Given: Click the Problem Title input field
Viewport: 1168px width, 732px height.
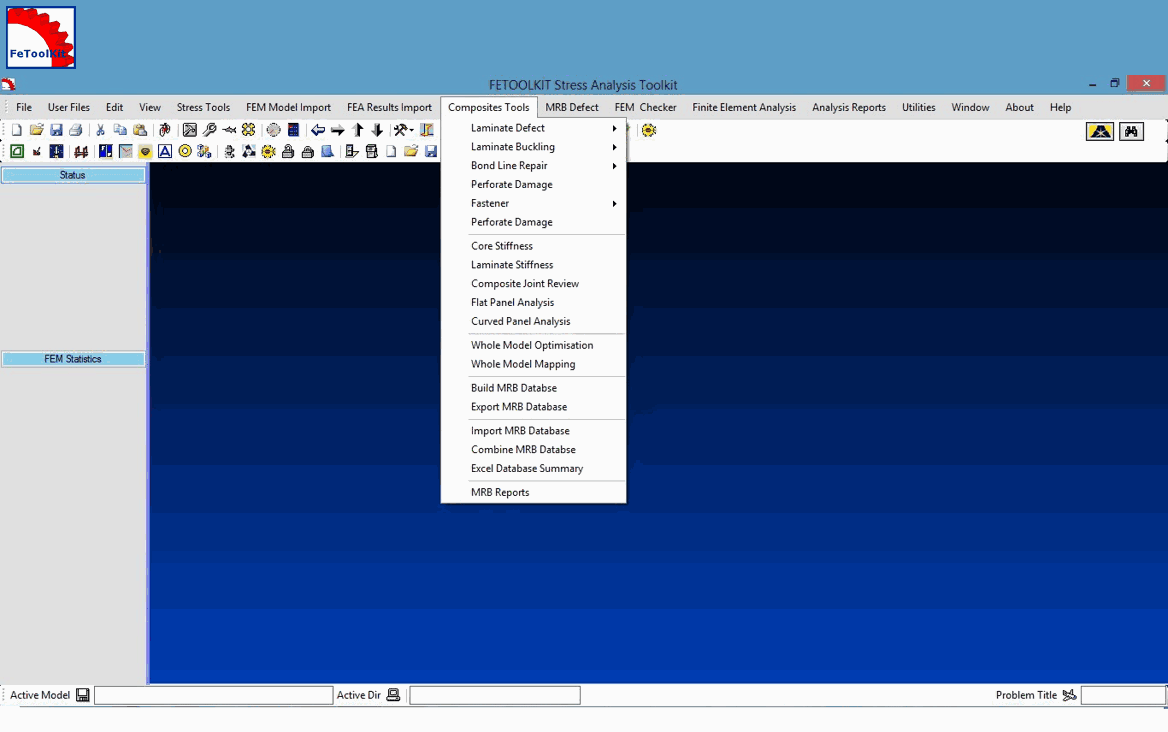Looking at the screenshot, I should point(1123,695).
